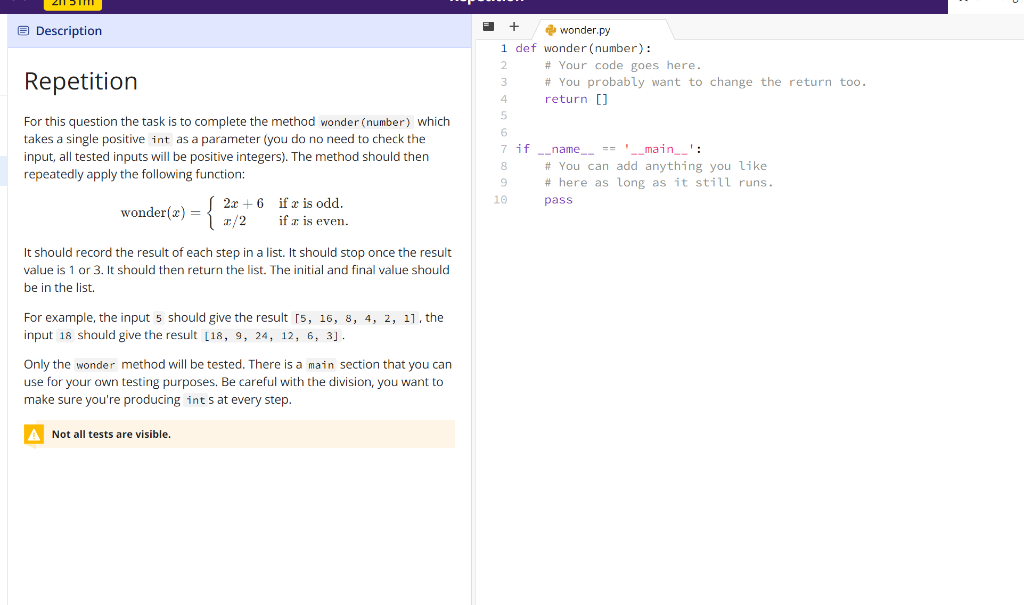Viewport: 1024px width, 605px height.
Task: Click the Python logo on the wonder.py tab
Action: 549,29
